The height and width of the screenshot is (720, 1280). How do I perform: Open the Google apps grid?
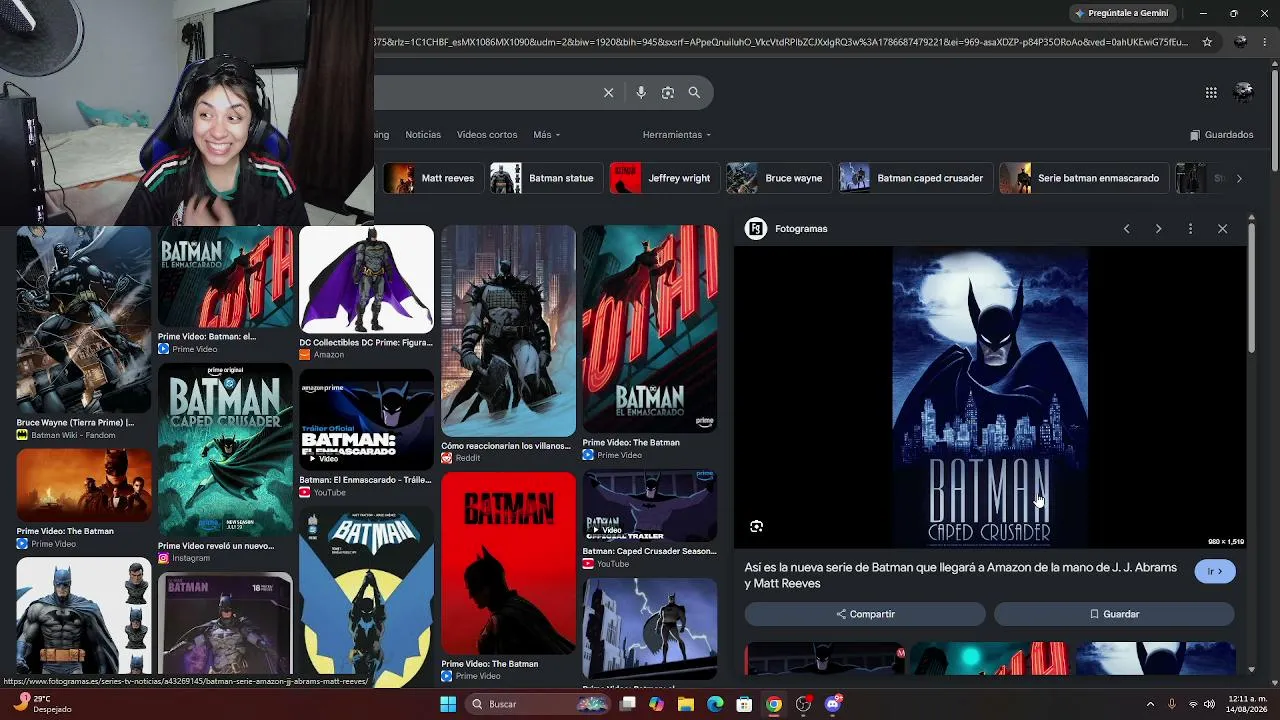click(x=1211, y=93)
